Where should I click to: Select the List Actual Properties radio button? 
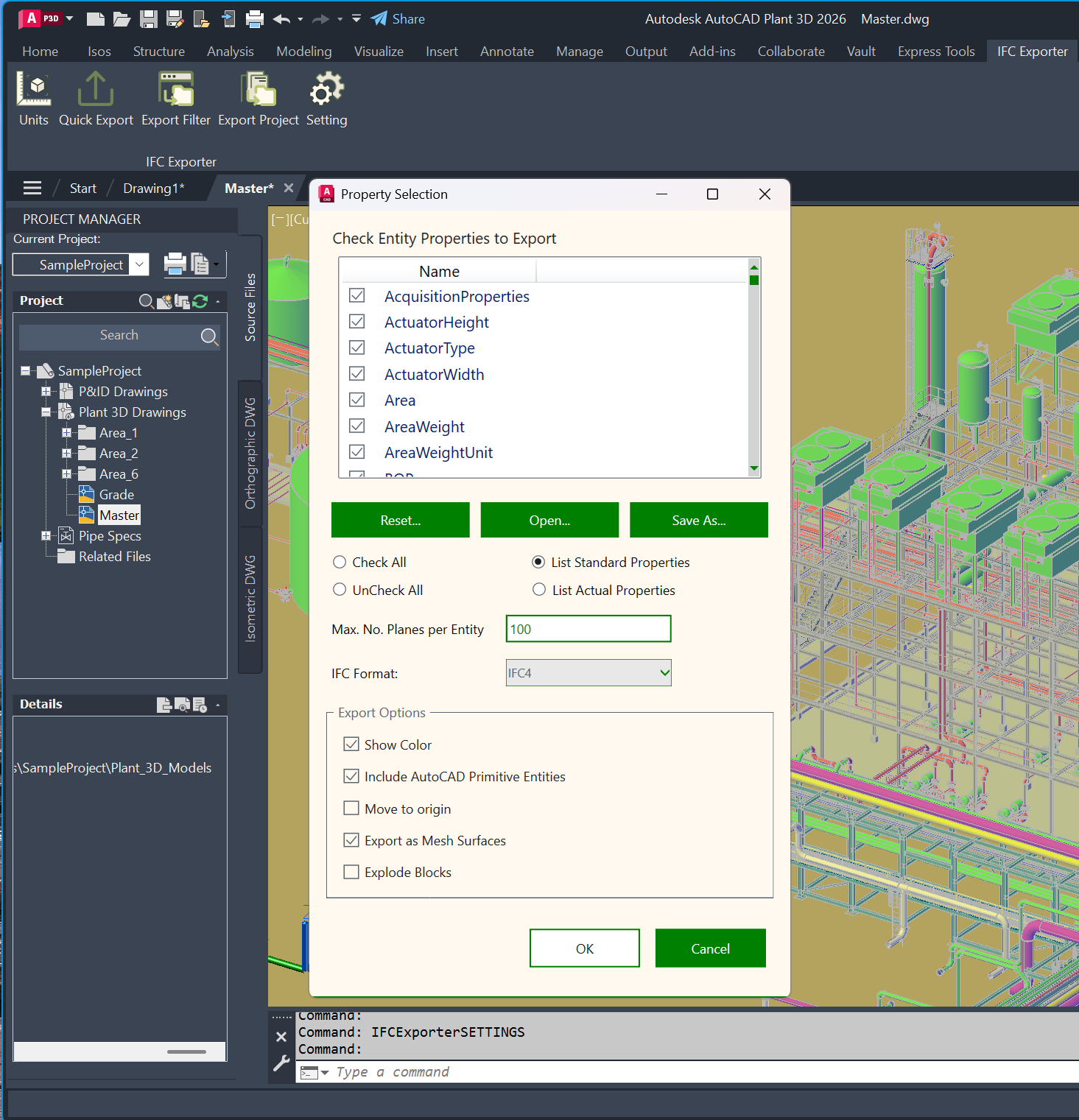point(539,590)
